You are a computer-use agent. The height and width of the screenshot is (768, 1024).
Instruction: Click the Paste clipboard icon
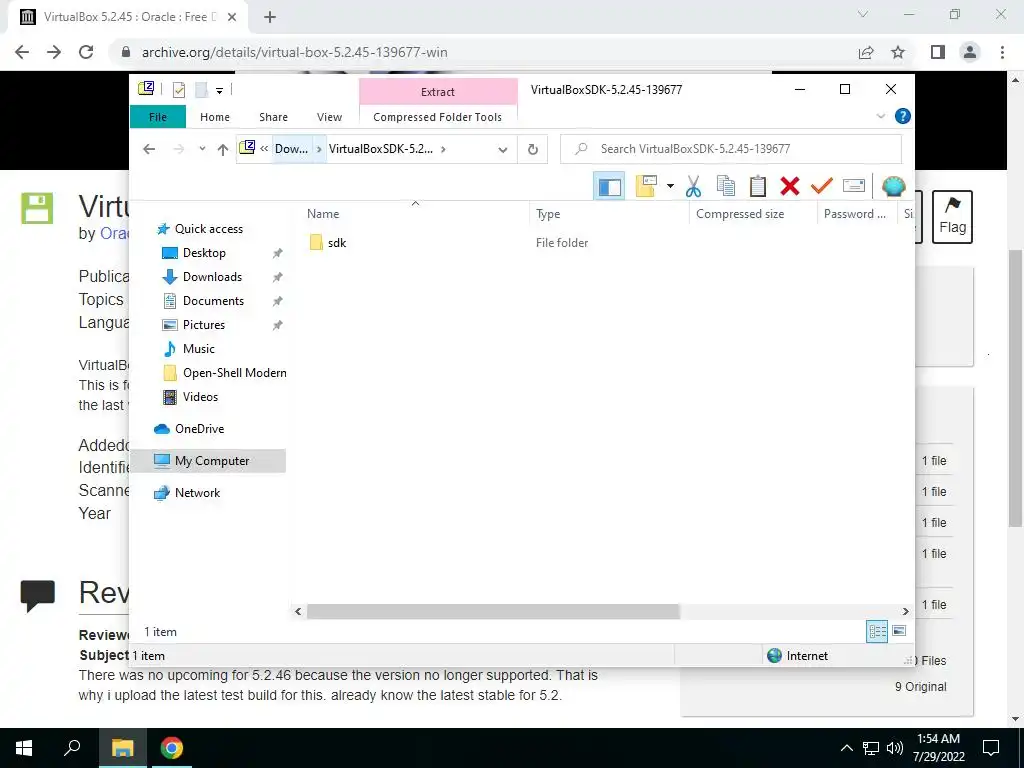pos(758,186)
